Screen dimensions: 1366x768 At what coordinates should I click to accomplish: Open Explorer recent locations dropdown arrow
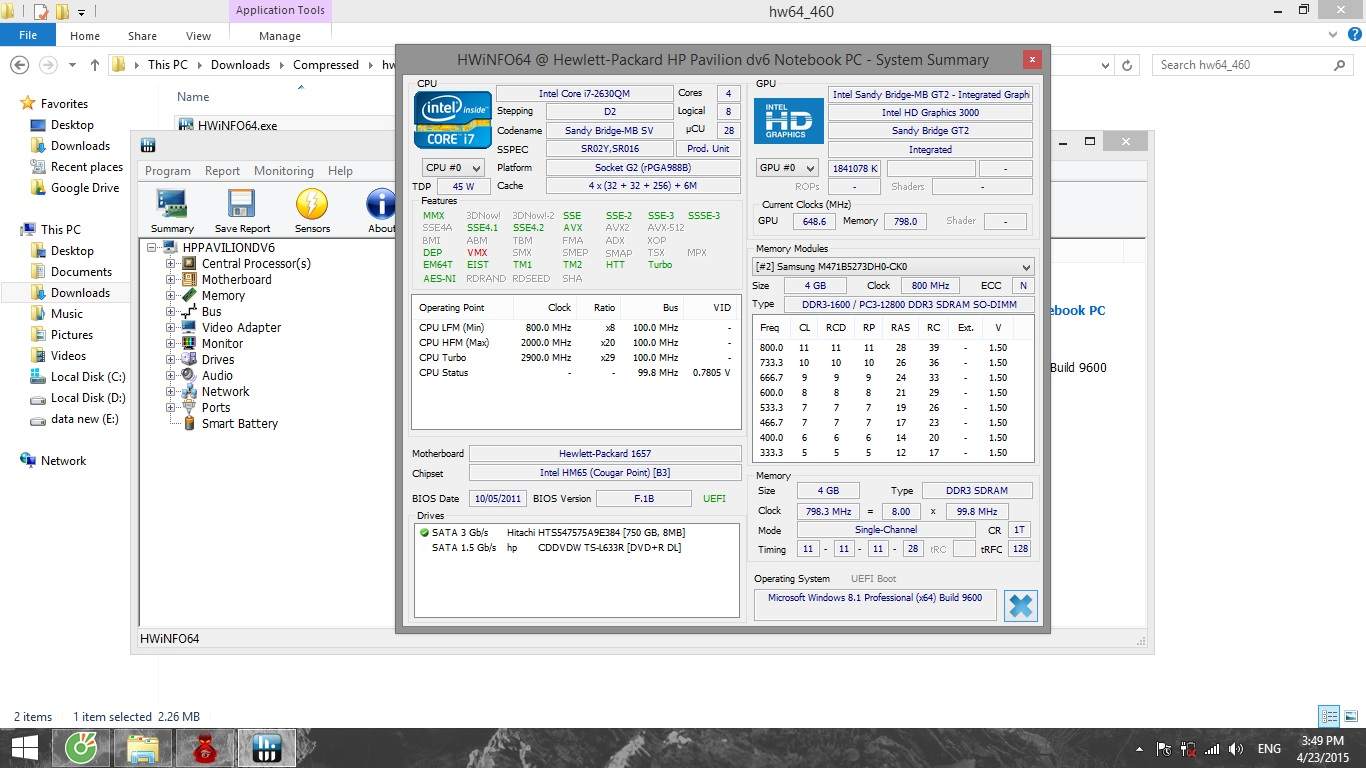coord(74,65)
